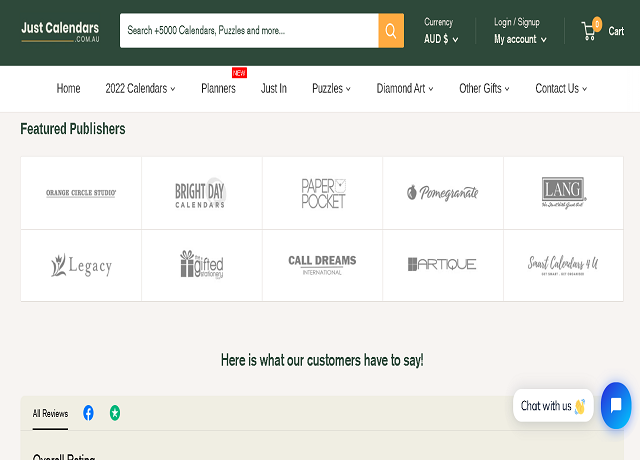The image size is (640, 460).
Task: Go to the Home page
Action: (68, 88)
